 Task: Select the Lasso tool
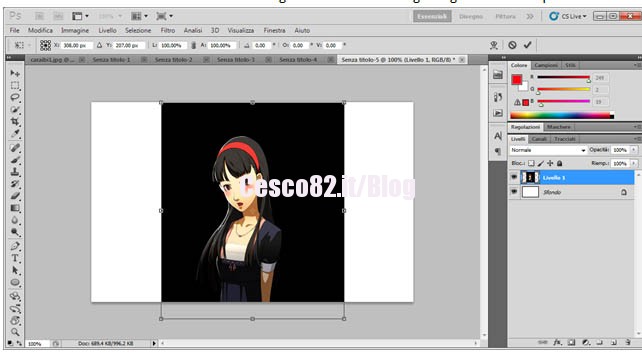pos(15,97)
